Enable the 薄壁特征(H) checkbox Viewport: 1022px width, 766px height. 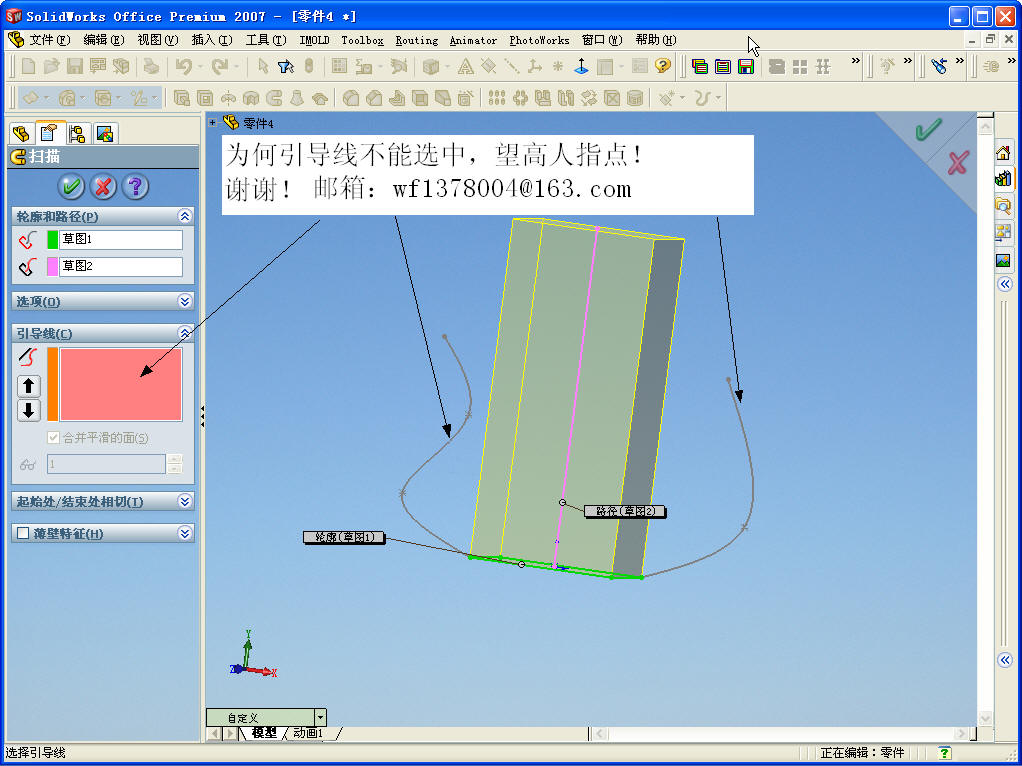coord(23,533)
